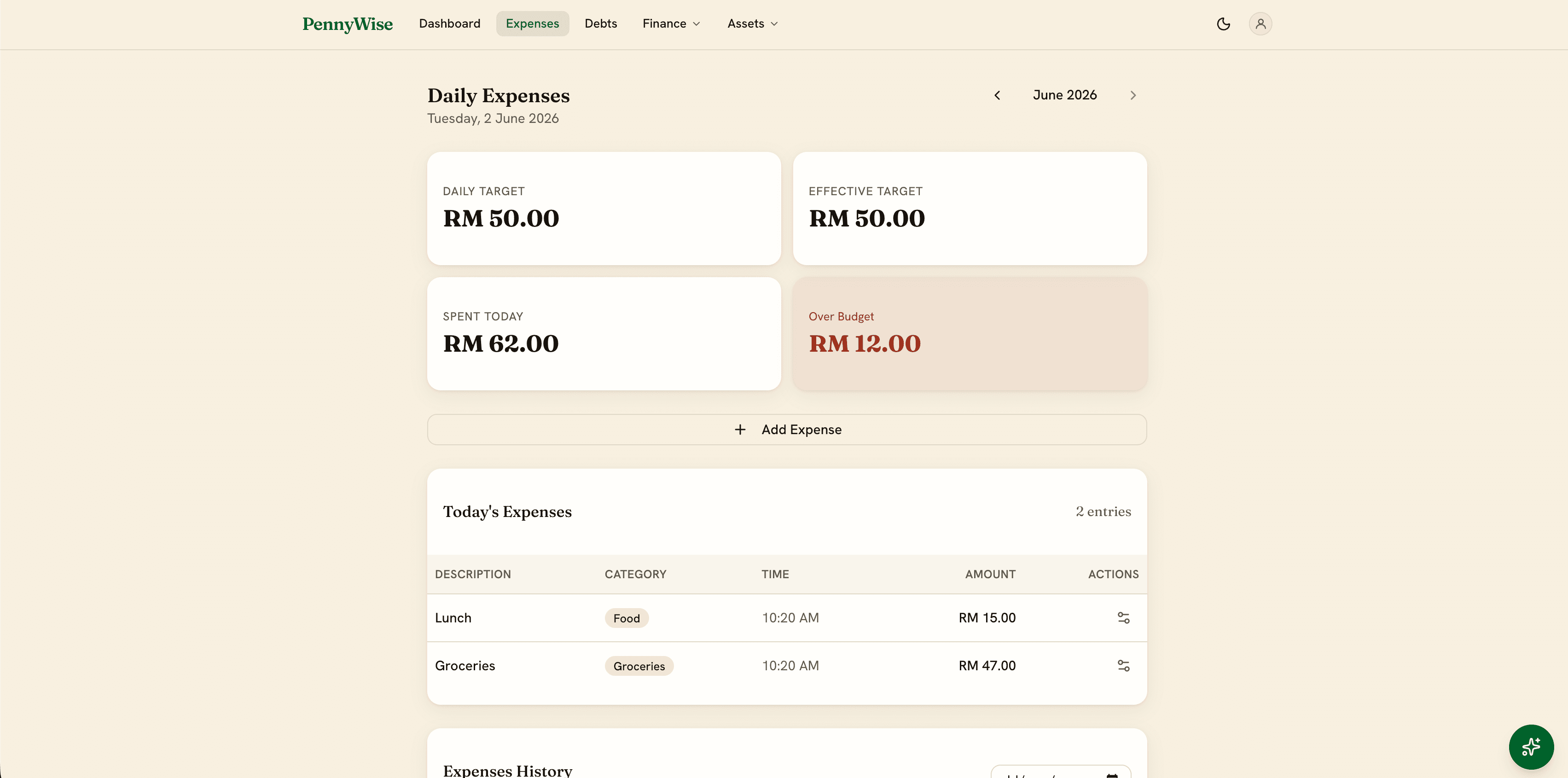
Task: Select the Expenses nav tab
Action: click(x=532, y=24)
